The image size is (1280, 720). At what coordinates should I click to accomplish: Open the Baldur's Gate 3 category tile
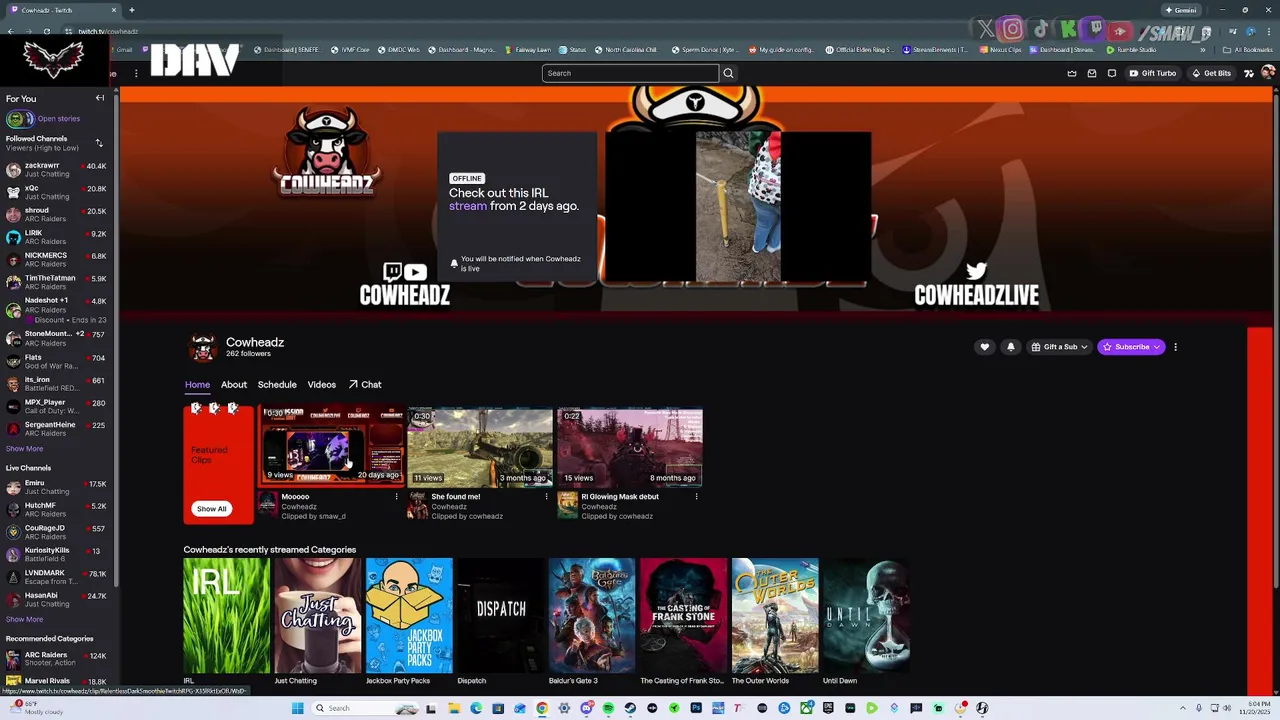click(592, 615)
